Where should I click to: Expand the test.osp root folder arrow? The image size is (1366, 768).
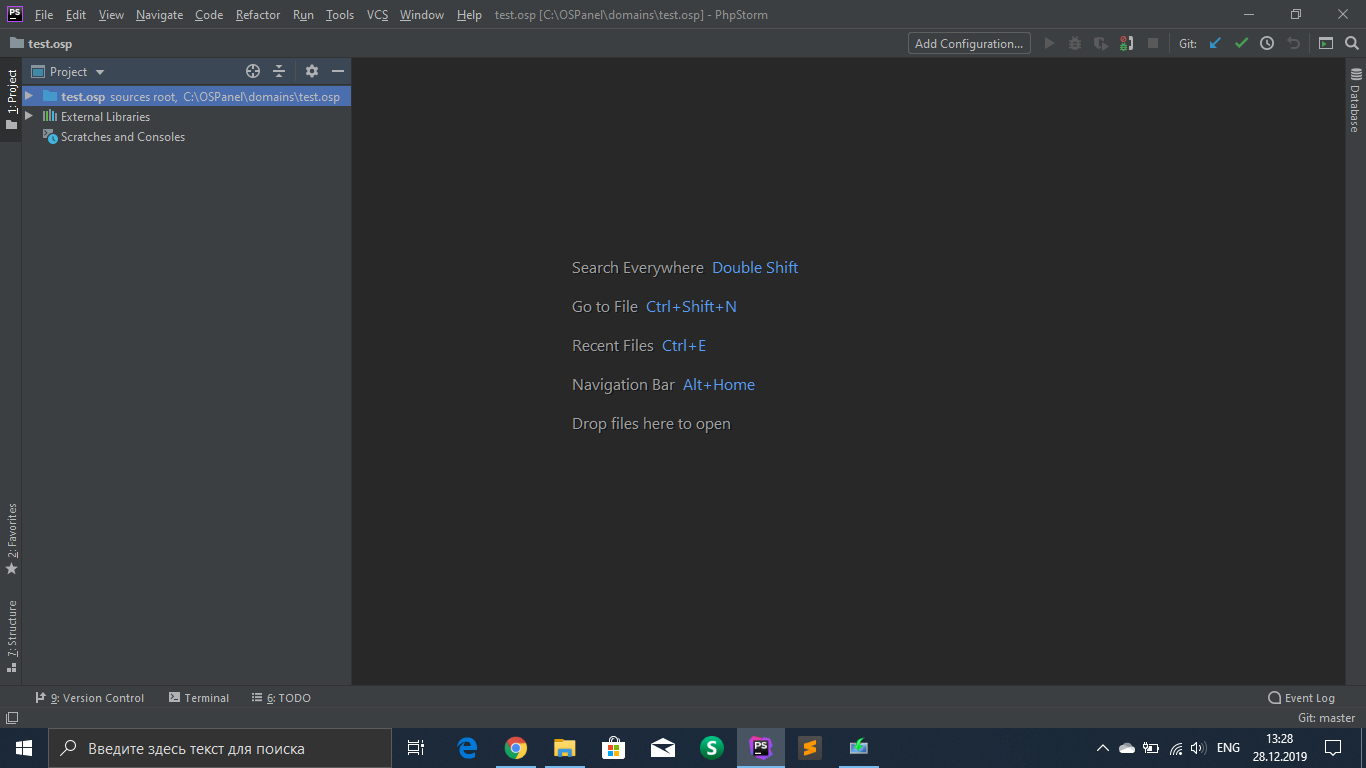pos(29,96)
